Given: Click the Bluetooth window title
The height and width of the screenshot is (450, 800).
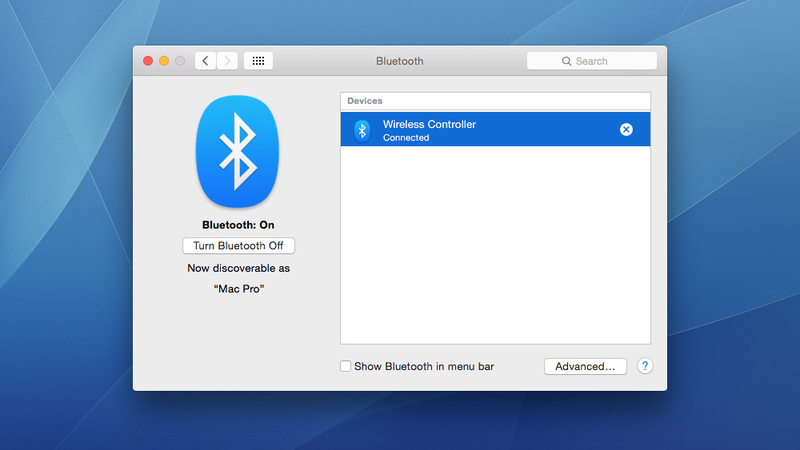Looking at the screenshot, I should coord(399,61).
